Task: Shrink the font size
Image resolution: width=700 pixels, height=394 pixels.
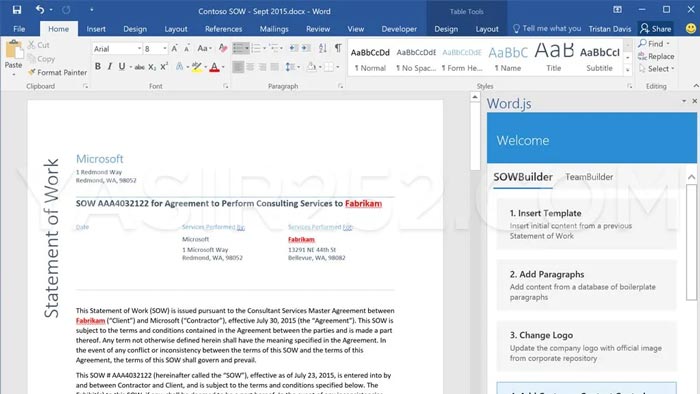Action: coord(187,48)
